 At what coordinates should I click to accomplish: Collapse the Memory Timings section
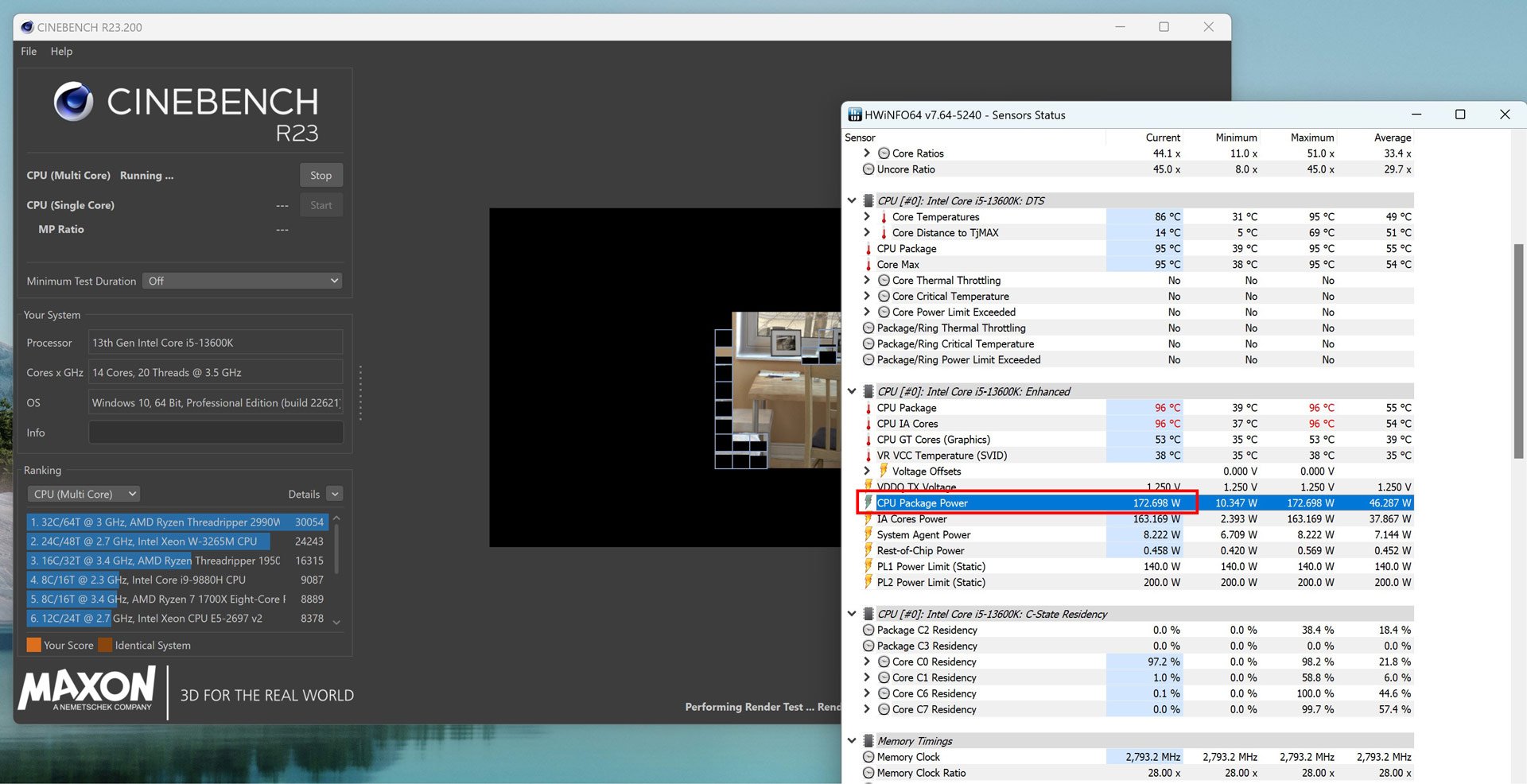tap(852, 741)
